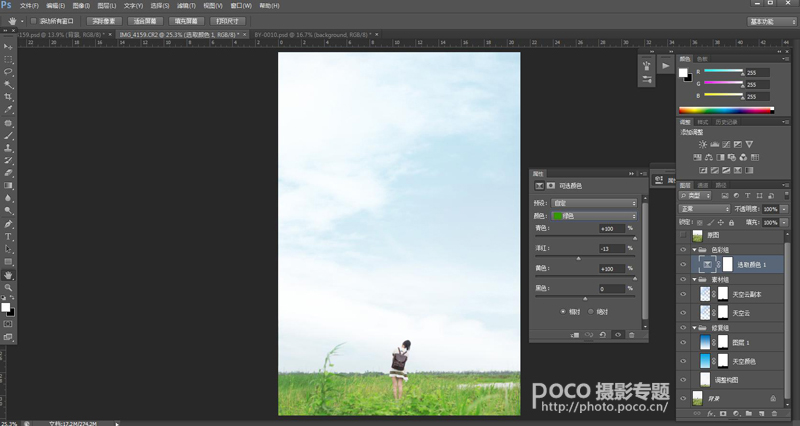Create a new group in Layers panel
The width and height of the screenshot is (800, 426).
(748, 414)
